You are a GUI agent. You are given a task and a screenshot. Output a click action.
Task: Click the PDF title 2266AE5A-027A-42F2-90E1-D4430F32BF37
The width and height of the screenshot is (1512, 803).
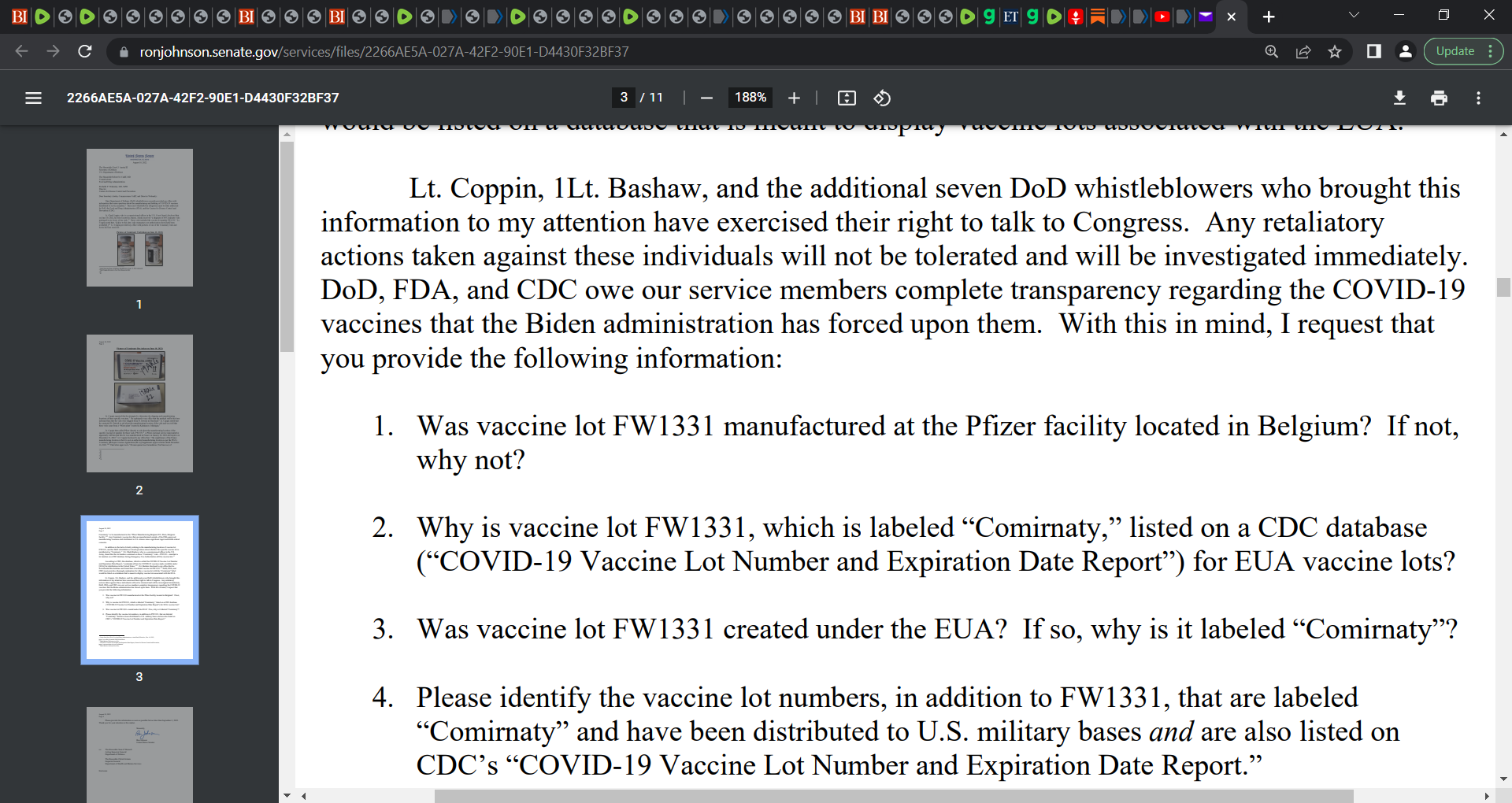[x=202, y=98]
